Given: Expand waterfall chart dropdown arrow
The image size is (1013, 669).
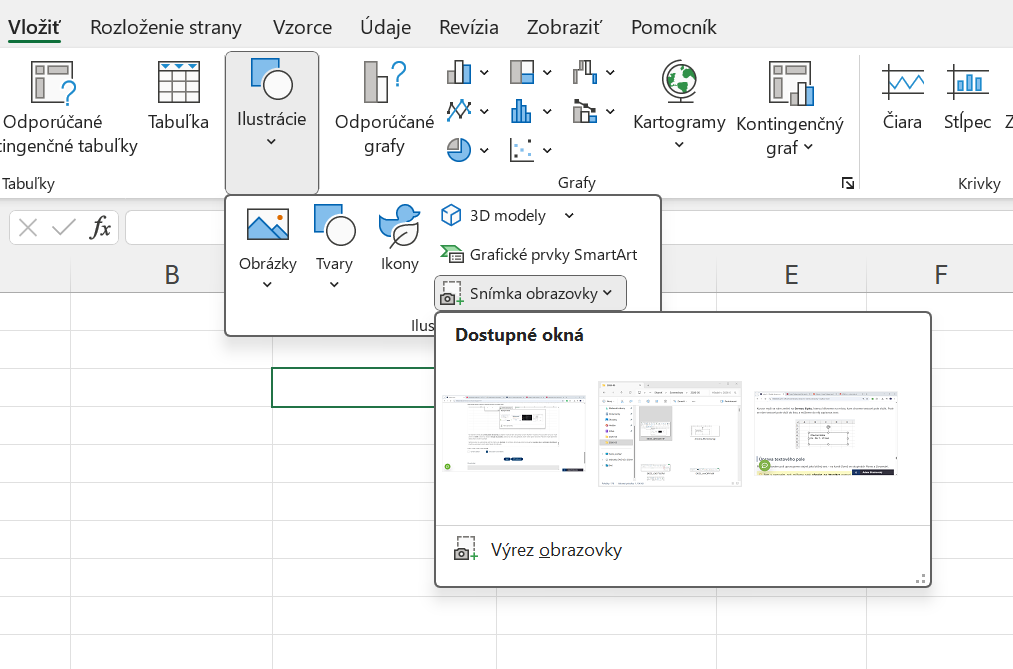Looking at the screenshot, I should tap(610, 73).
